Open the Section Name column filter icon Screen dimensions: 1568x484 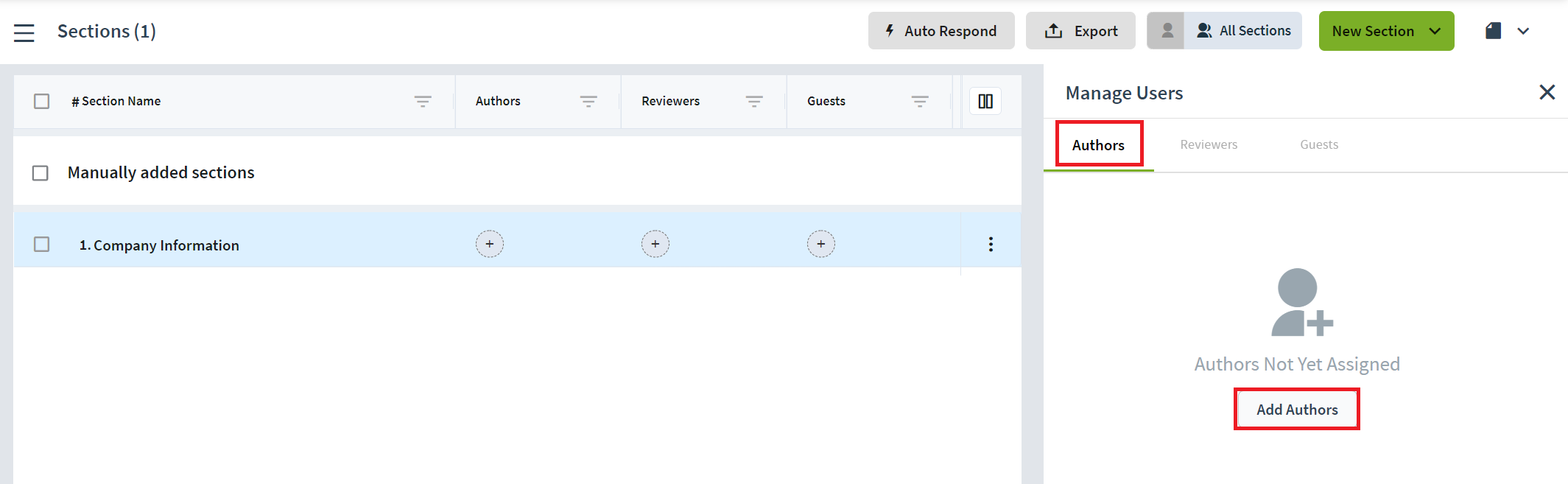click(423, 102)
